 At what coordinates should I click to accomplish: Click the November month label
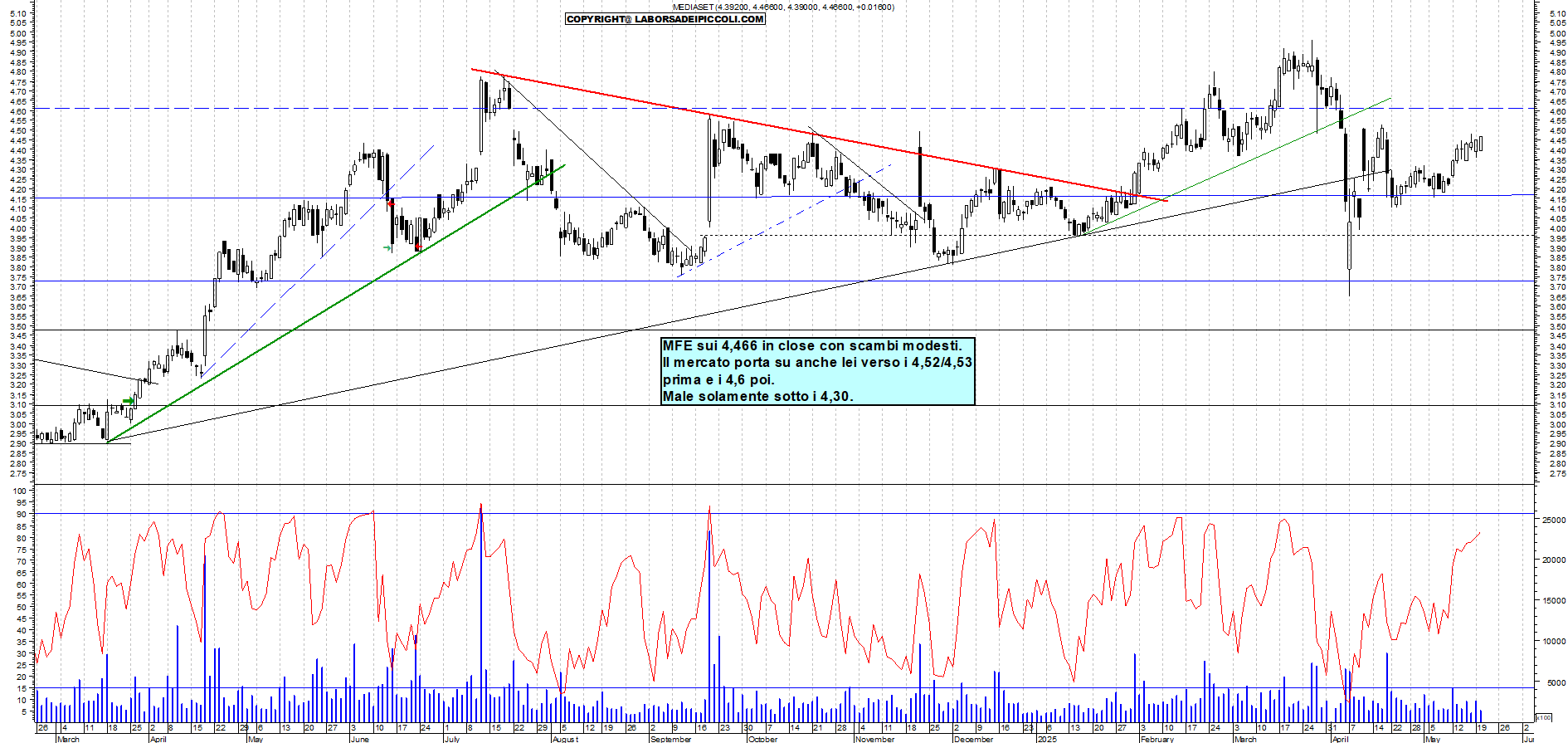[x=875, y=739]
